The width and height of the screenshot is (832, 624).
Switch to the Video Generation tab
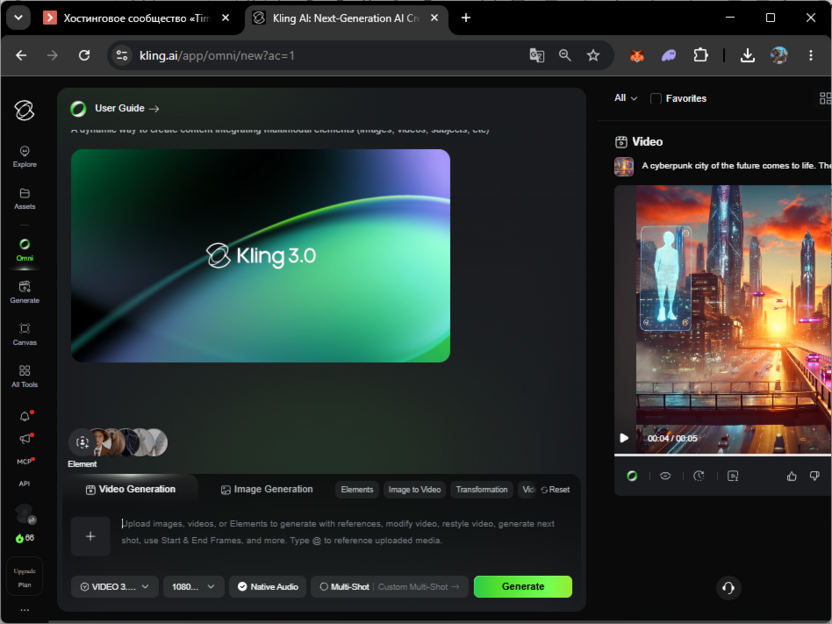pyautogui.click(x=131, y=489)
